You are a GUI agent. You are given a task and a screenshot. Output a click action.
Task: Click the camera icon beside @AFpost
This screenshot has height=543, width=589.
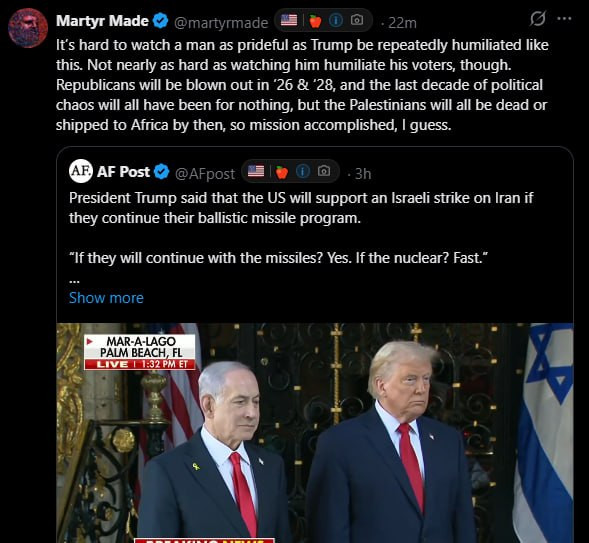click(324, 171)
